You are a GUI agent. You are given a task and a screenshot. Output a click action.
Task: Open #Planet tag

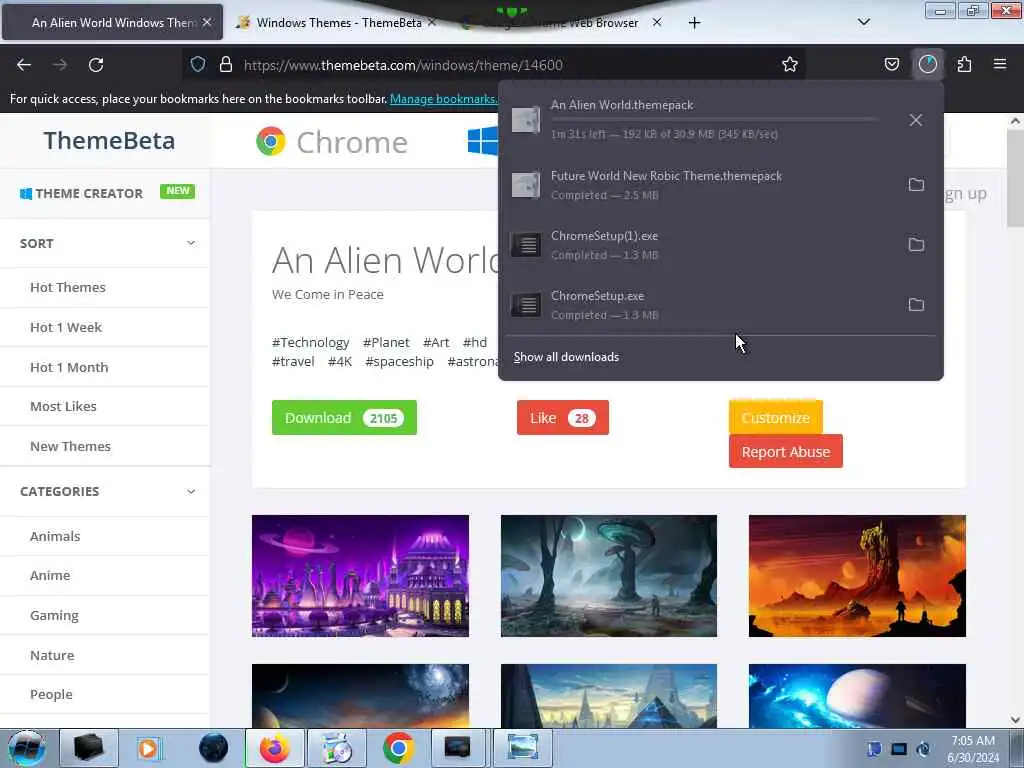click(x=386, y=342)
